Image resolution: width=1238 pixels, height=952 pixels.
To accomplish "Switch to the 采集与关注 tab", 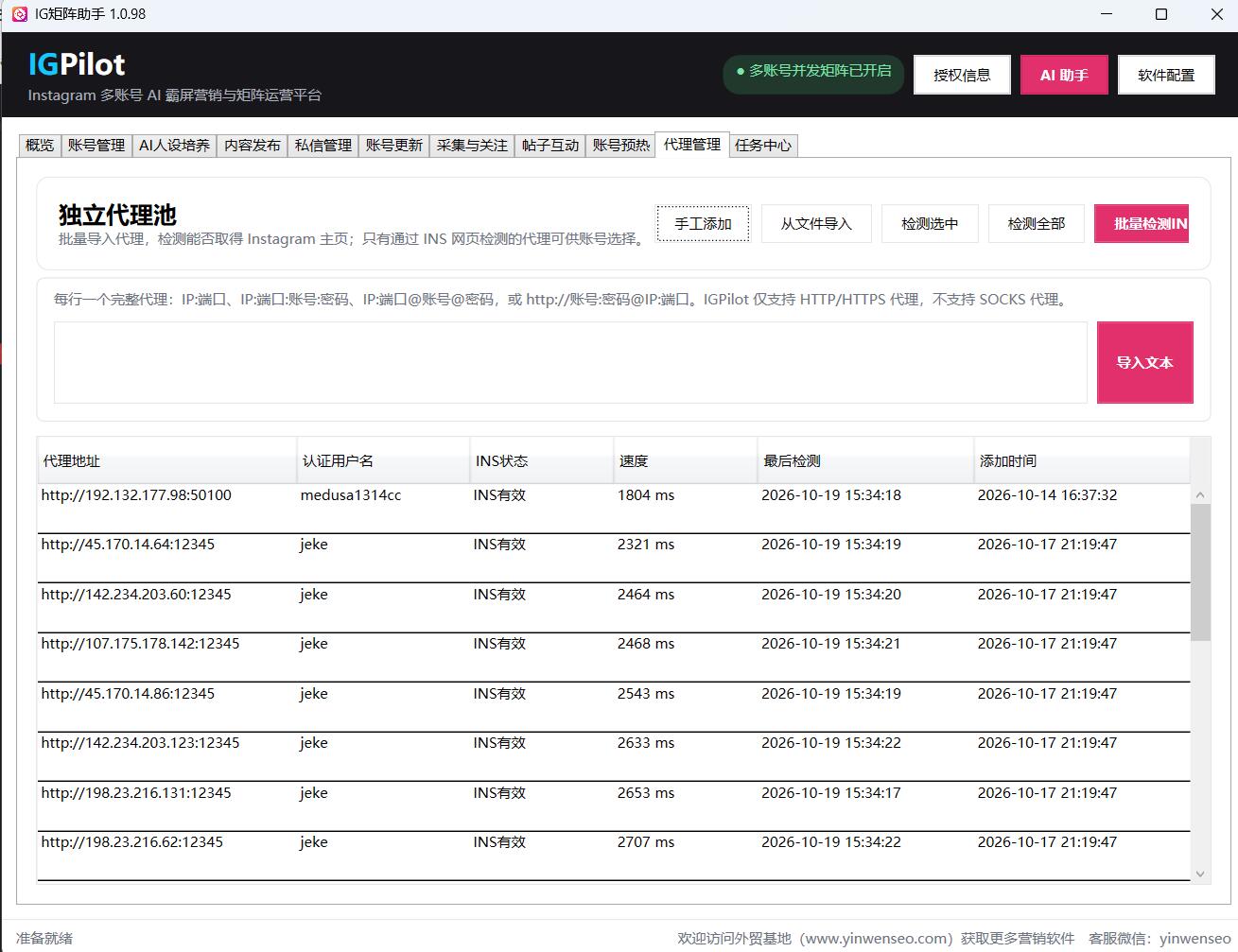I will point(472,146).
